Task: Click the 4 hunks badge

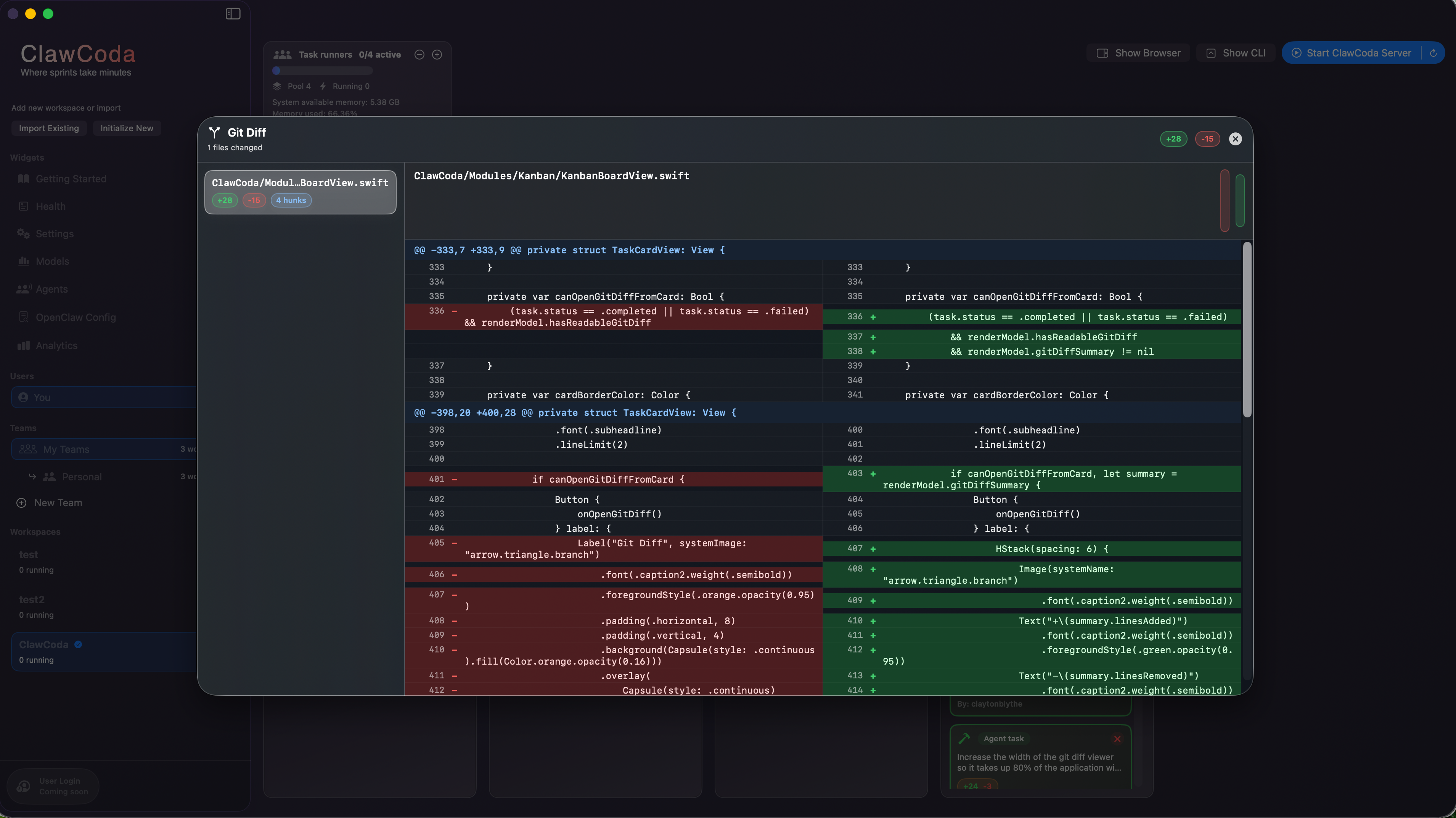Action: [291, 200]
